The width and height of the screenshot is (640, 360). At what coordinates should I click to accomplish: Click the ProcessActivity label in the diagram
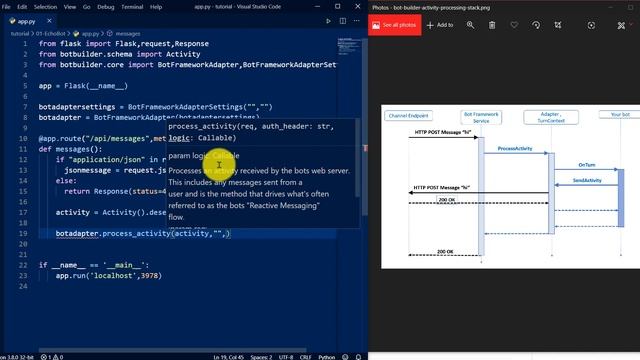(x=515, y=149)
